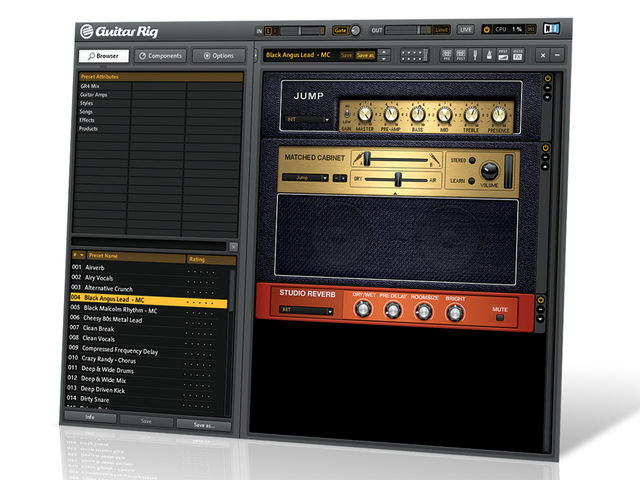Viewport: 640px width, 480px height.
Task: Click the Jump amp Bass knob
Action: (x=418, y=115)
